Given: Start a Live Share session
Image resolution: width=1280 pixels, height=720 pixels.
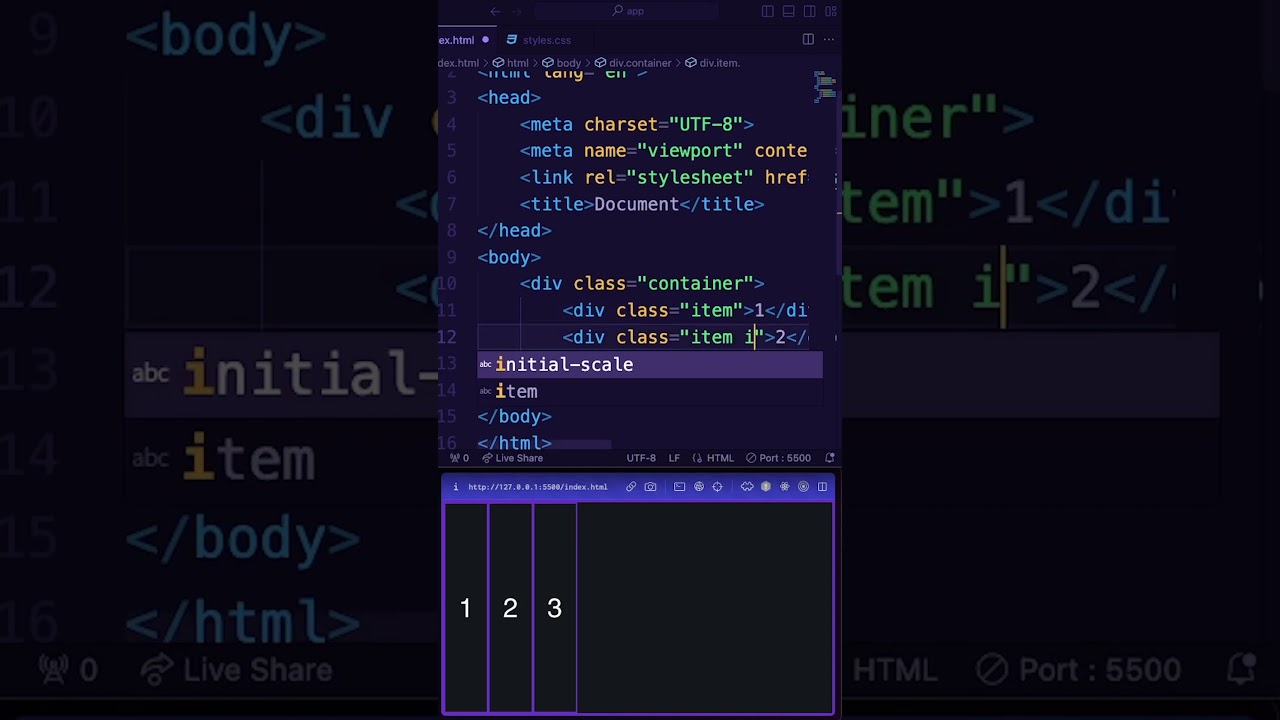Looking at the screenshot, I should point(512,458).
